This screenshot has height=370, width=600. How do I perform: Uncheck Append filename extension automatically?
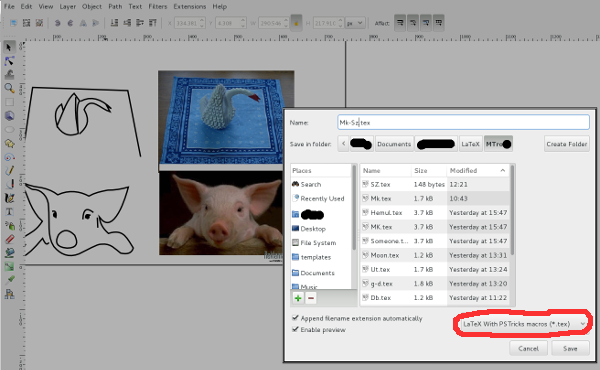tap(295, 318)
